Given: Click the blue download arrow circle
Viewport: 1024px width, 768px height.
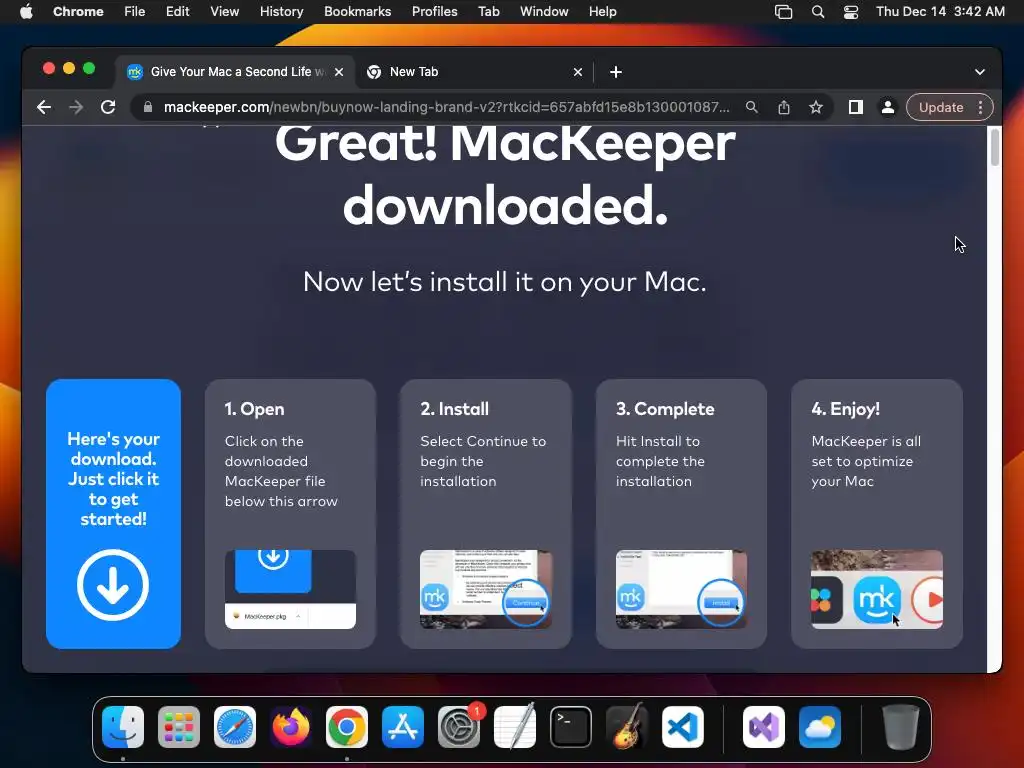Looking at the screenshot, I should [113, 584].
